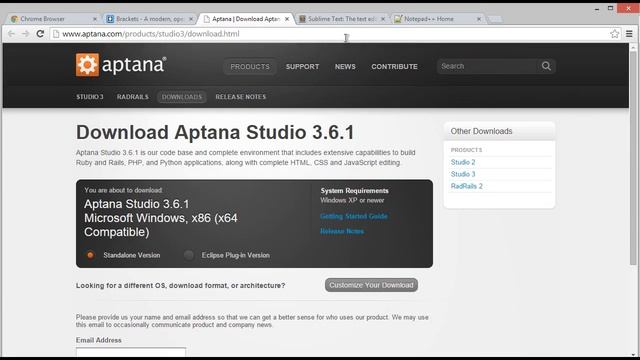Click the Download Aptana Studio 3.6.1 heading
640x360 pixels.
[x=215, y=132]
